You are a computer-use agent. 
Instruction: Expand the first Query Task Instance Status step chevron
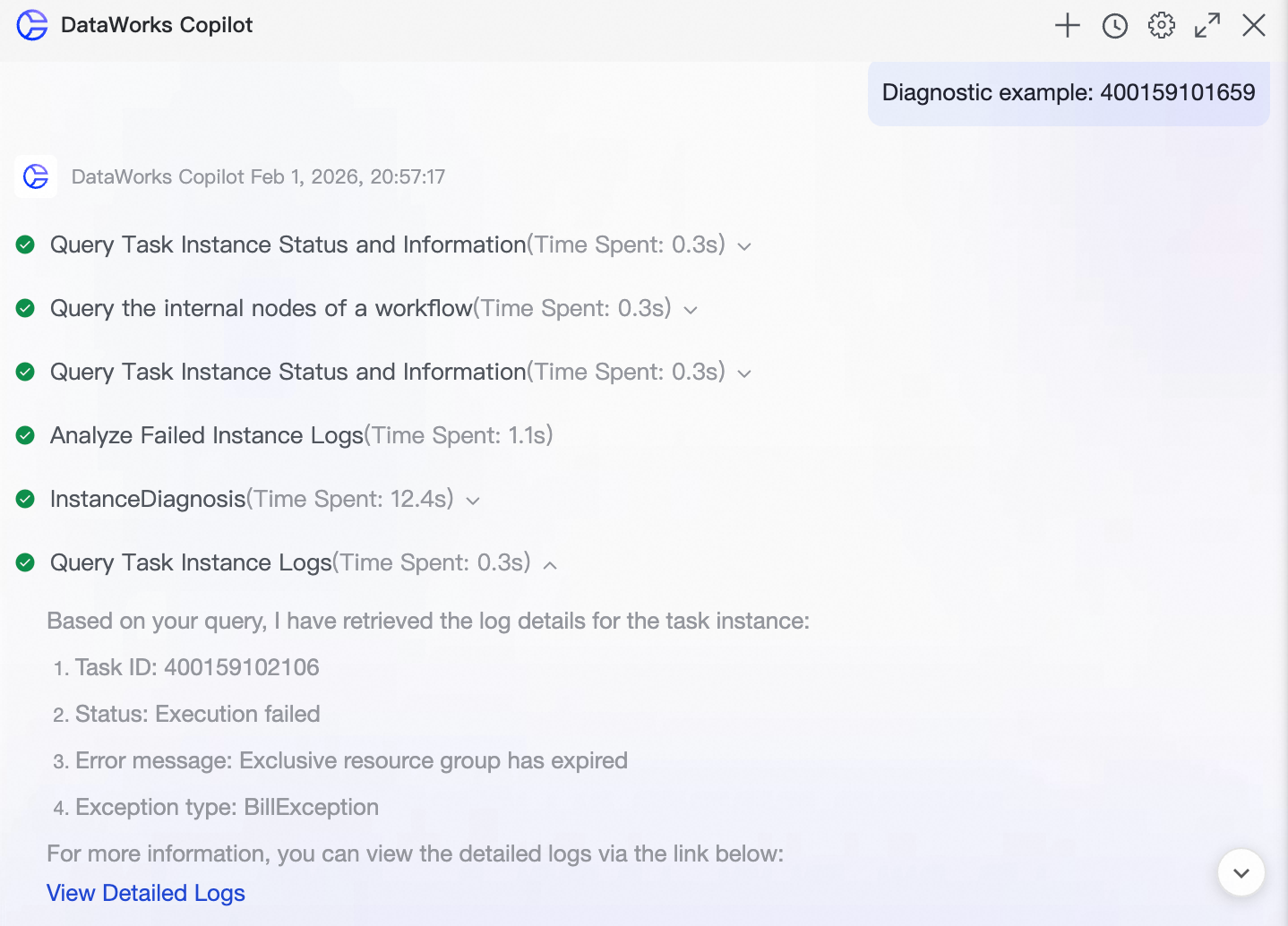pyautogui.click(x=744, y=246)
